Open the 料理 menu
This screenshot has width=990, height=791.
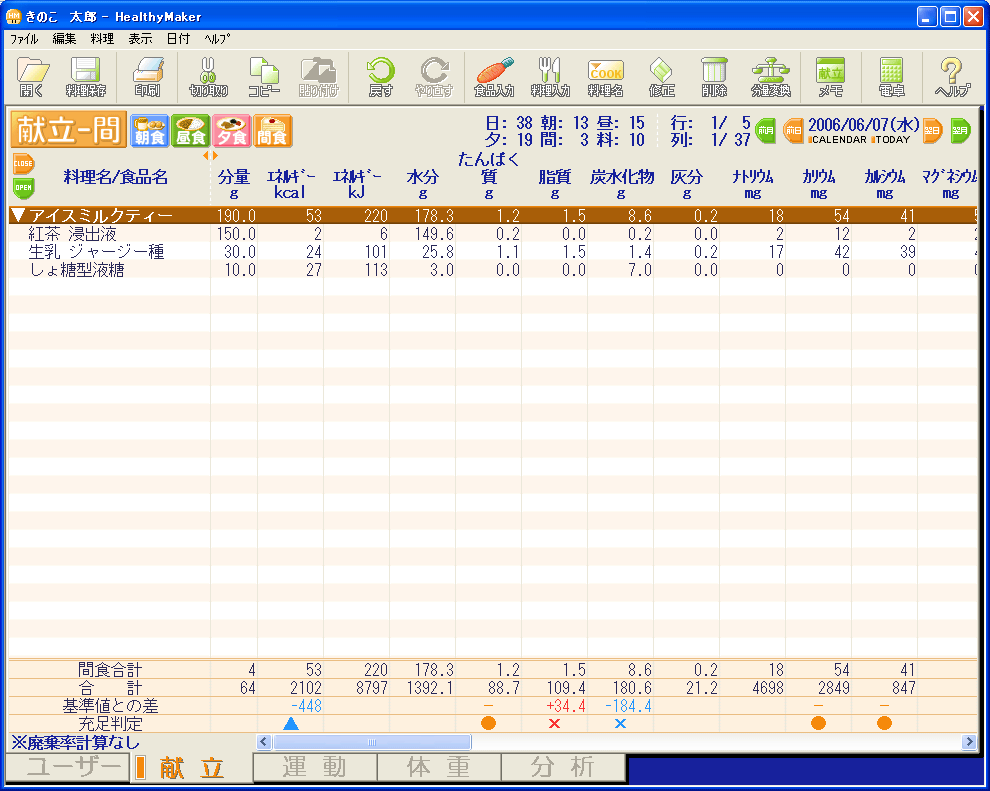102,39
